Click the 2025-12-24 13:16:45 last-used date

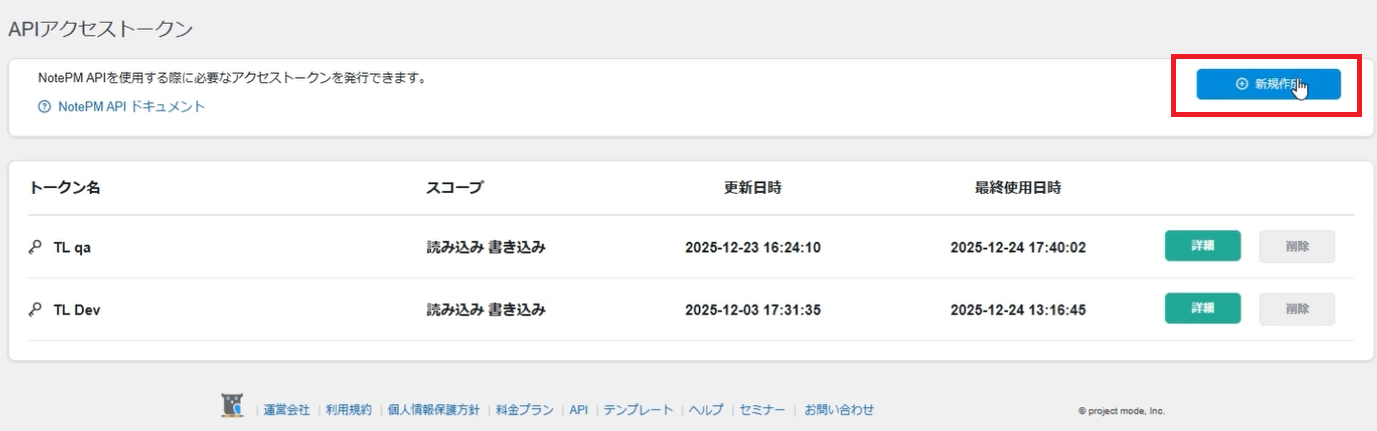point(1018,310)
